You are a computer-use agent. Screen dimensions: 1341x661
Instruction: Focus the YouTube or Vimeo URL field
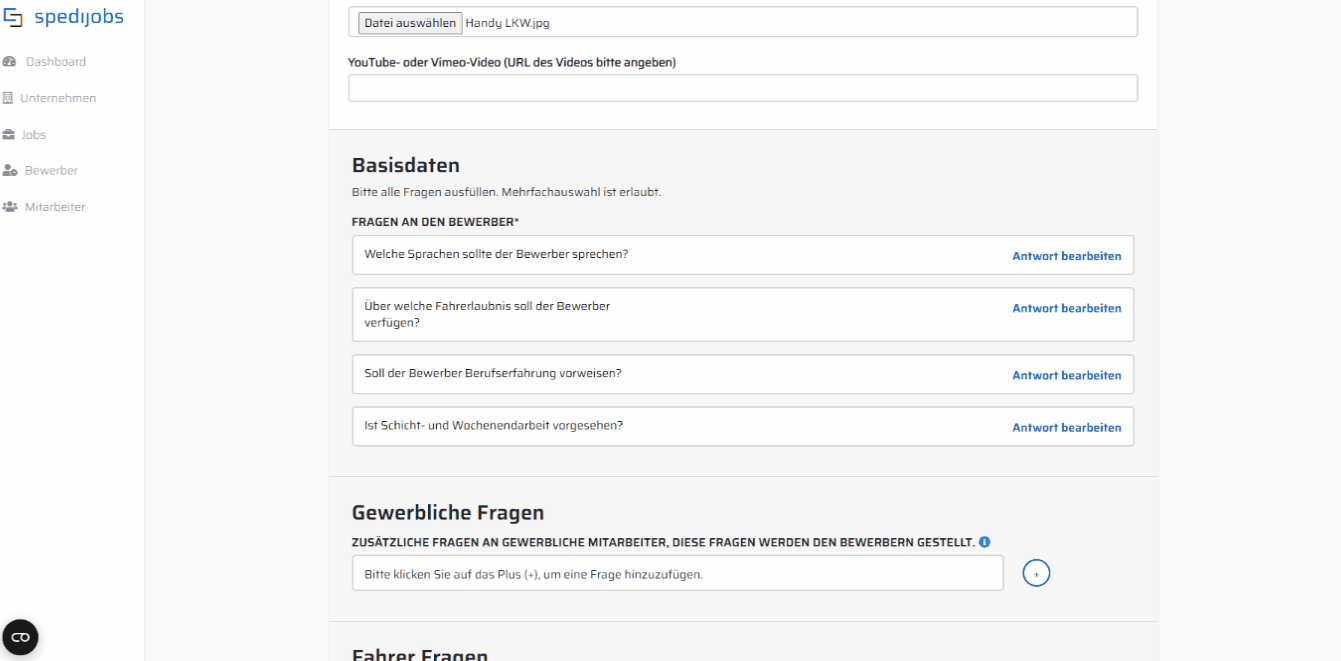click(742, 88)
